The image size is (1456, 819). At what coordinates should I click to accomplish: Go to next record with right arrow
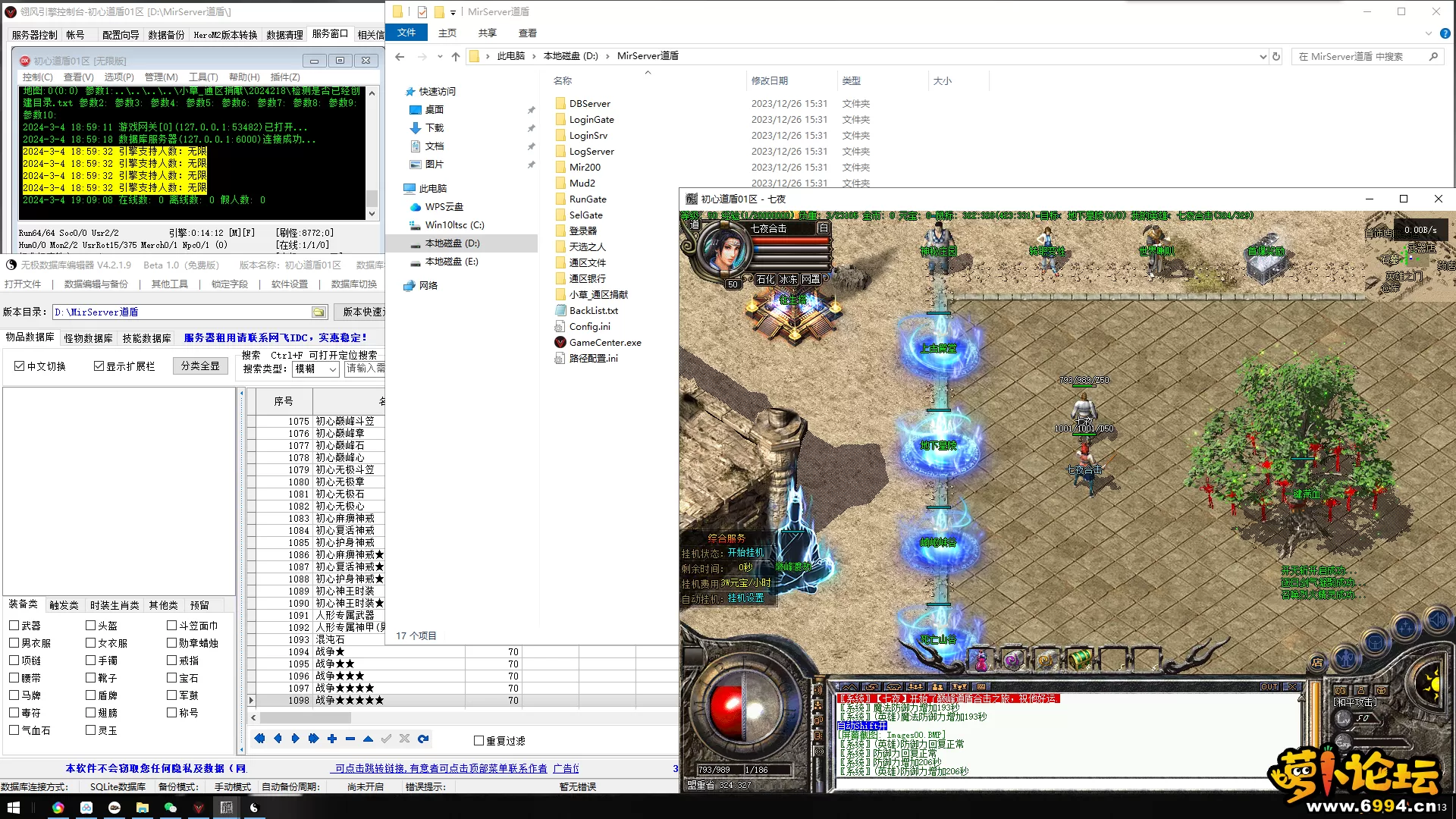click(x=296, y=739)
